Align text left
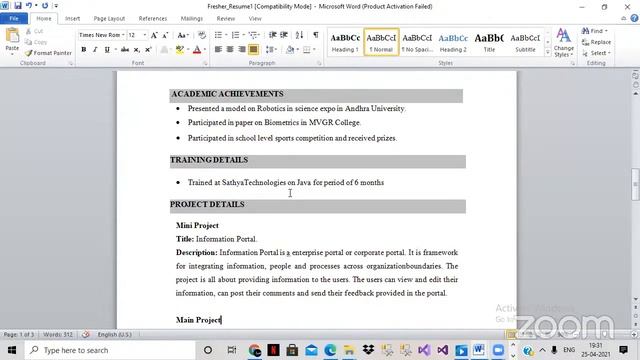This screenshot has width=640, height=360. [x=218, y=49]
